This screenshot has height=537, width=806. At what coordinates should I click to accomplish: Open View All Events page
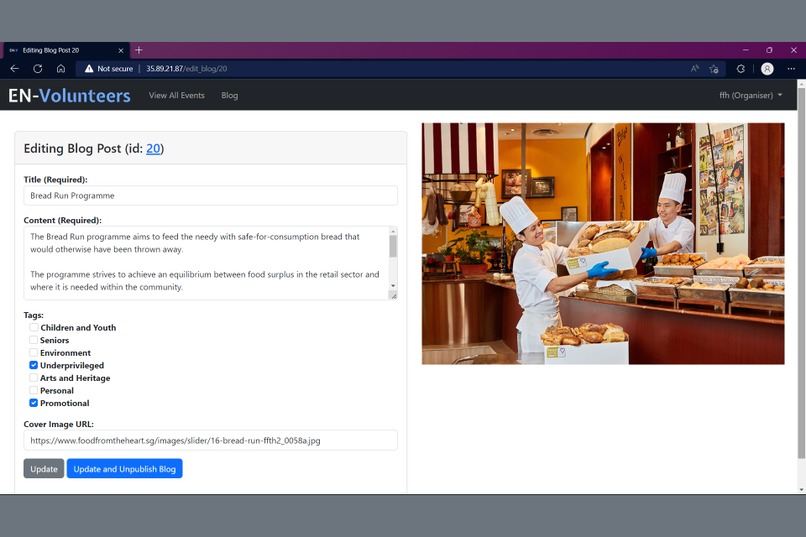click(177, 96)
